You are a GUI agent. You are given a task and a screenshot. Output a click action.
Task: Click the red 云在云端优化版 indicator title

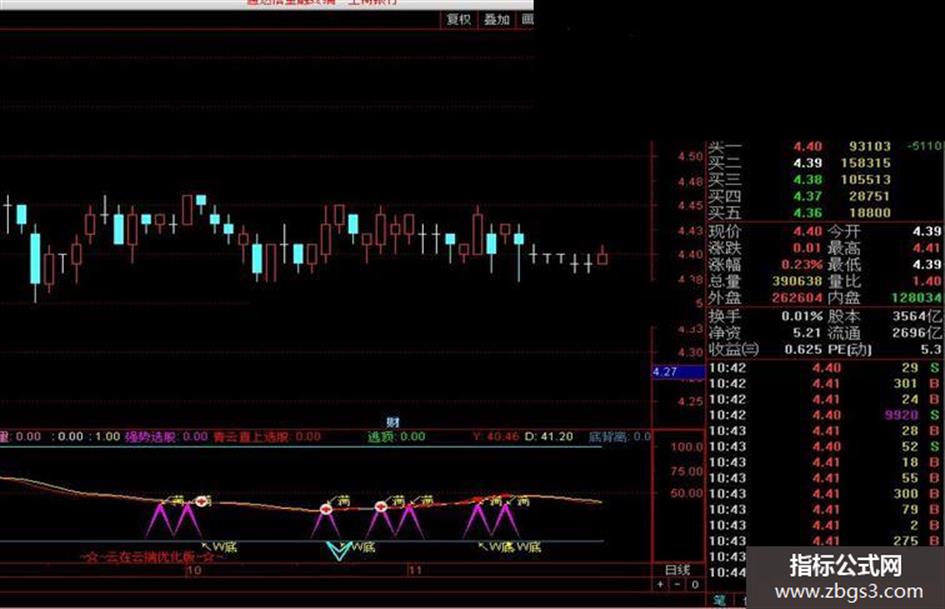(152, 557)
